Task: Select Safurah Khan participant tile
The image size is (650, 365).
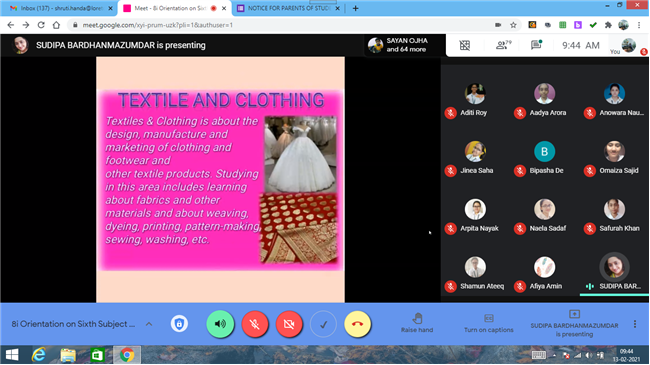Action: click(614, 216)
